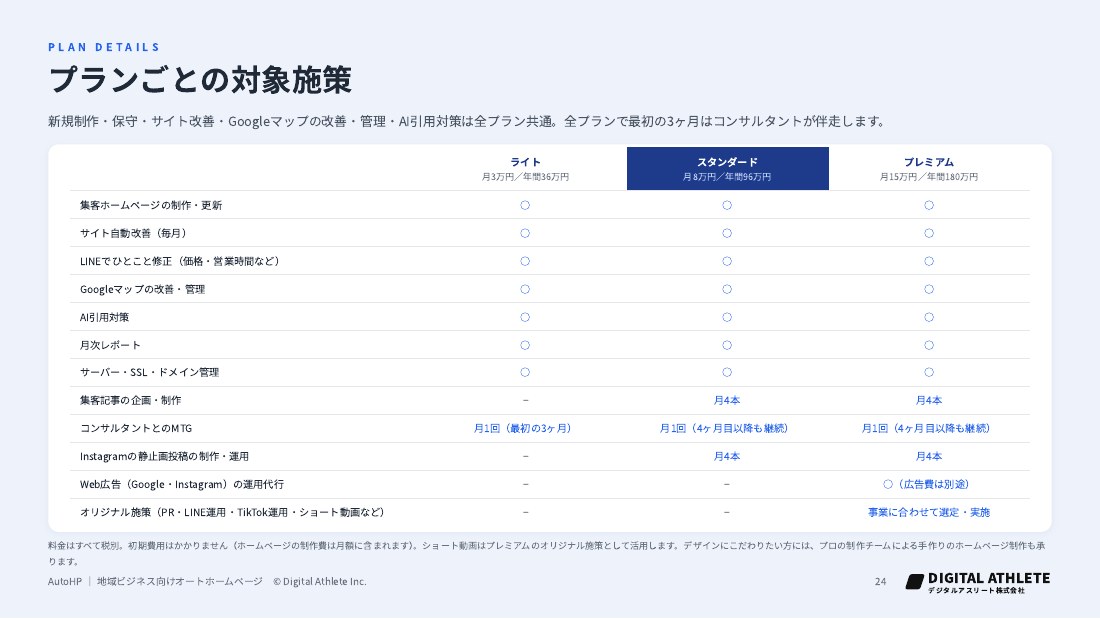The image size is (1100, 619).
Task: Click the オリジナル施策 row label
Action: 234,512
